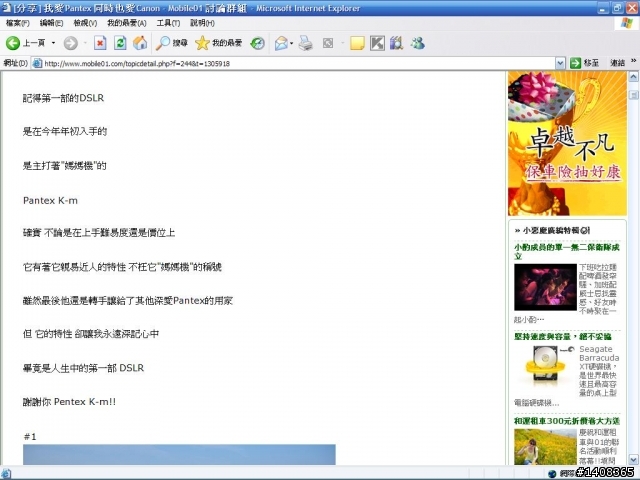Click the Research book toolbar icon

coord(396,43)
